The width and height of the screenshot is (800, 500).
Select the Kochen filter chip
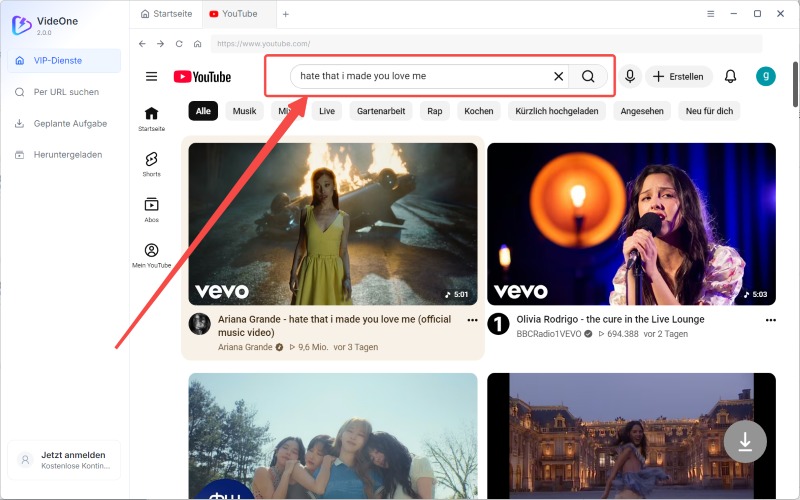point(479,111)
